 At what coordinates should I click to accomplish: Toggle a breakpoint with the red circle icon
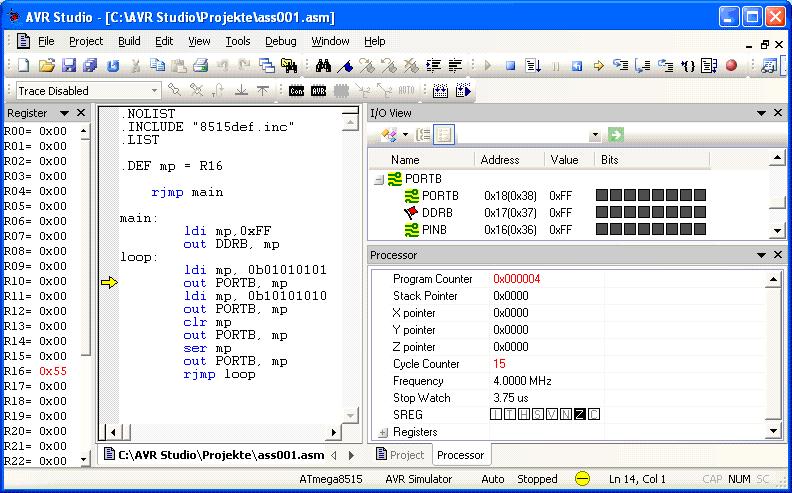coord(731,65)
